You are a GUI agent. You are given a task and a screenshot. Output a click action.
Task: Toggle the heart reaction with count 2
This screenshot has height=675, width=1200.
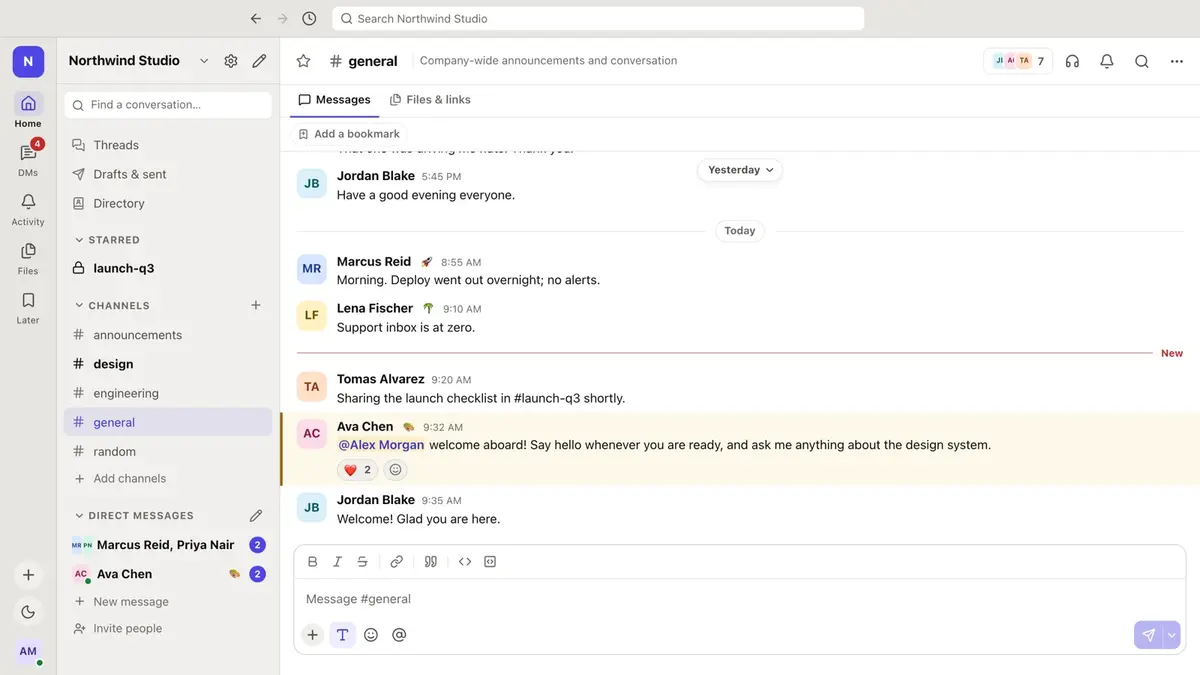pos(357,470)
